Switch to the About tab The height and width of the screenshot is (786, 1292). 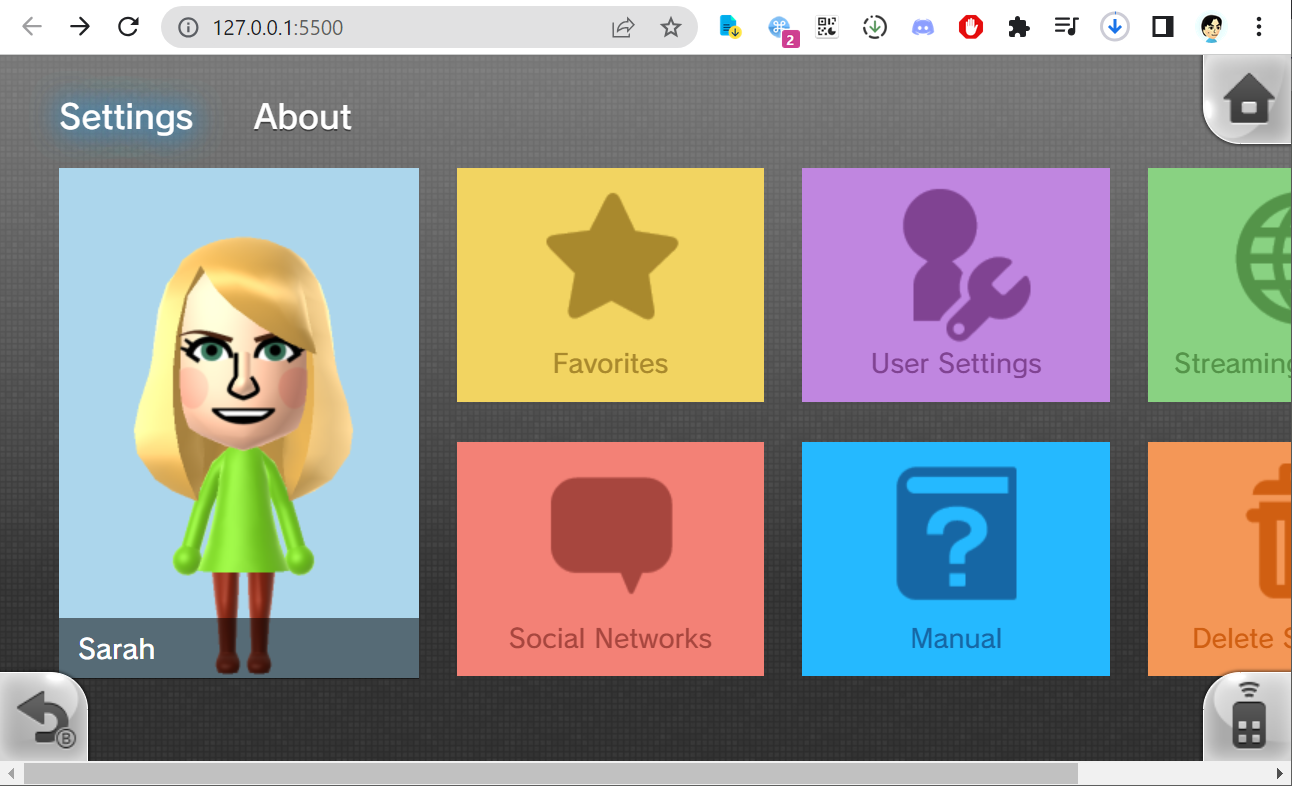point(302,117)
